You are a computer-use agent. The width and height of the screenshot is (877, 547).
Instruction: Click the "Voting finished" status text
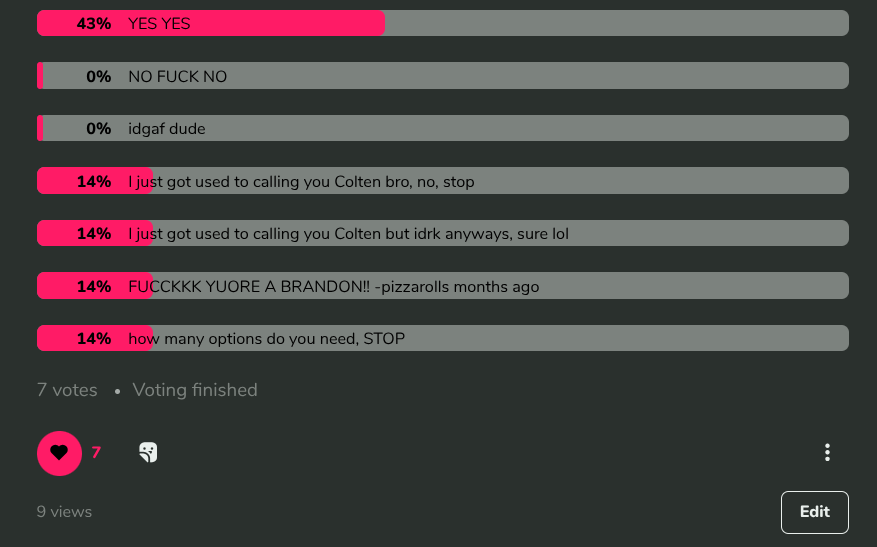(x=195, y=390)
